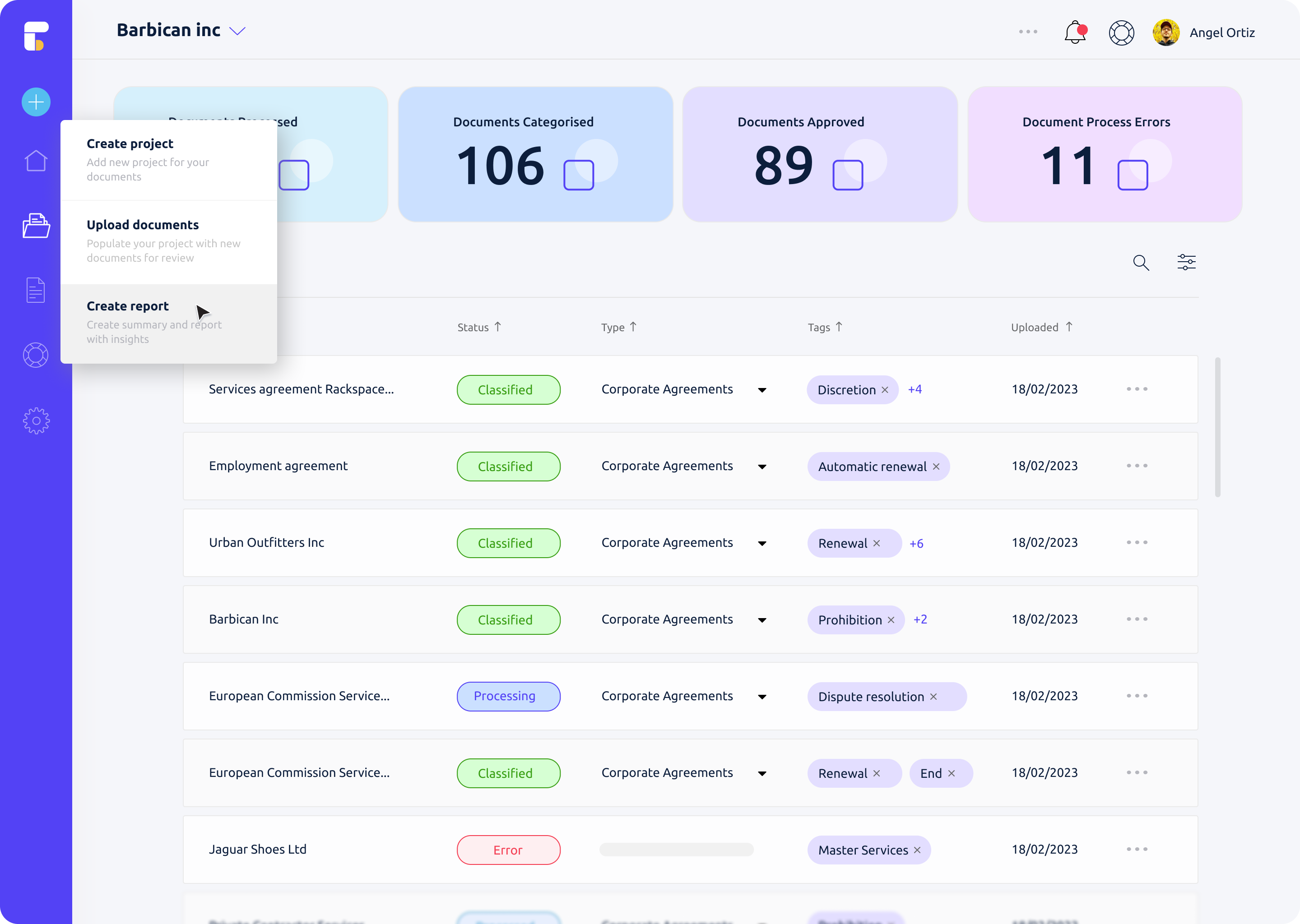Open type dropdown for Urban Outfitters Inc
This screenshot has width=1300, height=924.
tap(762, 544)
